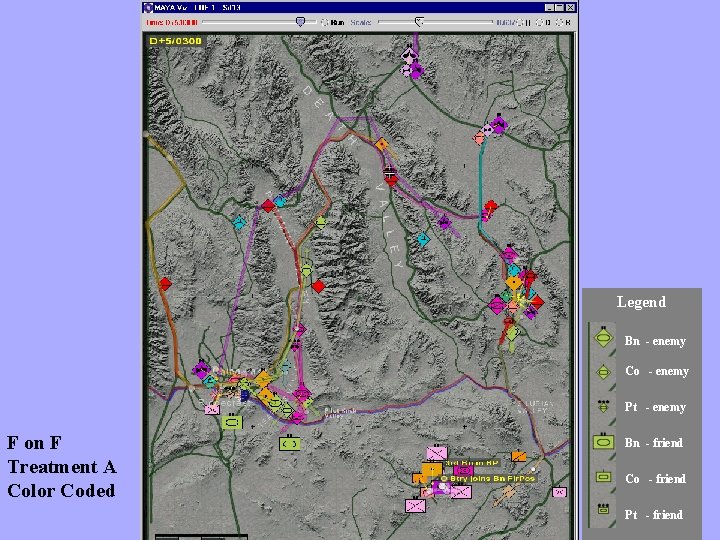Click the Scale slider thumb
The width and height of the screenshot is (720, 540).
tap(419, 22)
